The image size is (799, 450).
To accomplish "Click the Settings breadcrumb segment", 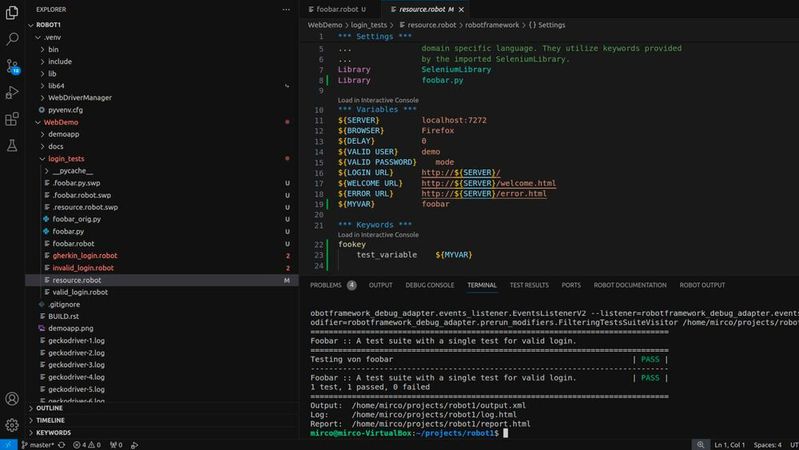I will pos(547,25).
